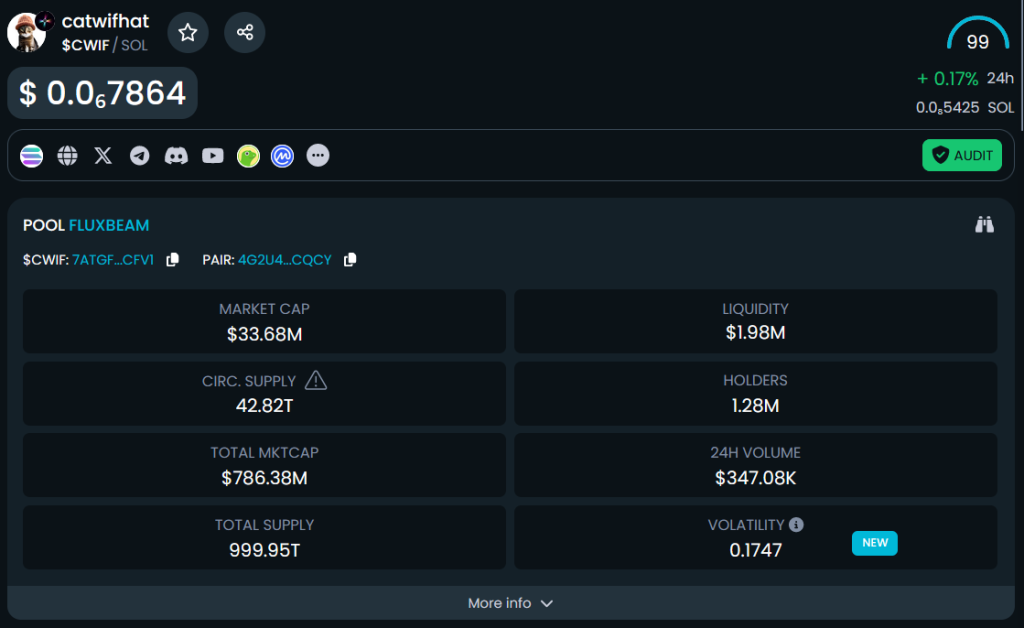Click the + 0.17% 24h change

click(965, 79)
